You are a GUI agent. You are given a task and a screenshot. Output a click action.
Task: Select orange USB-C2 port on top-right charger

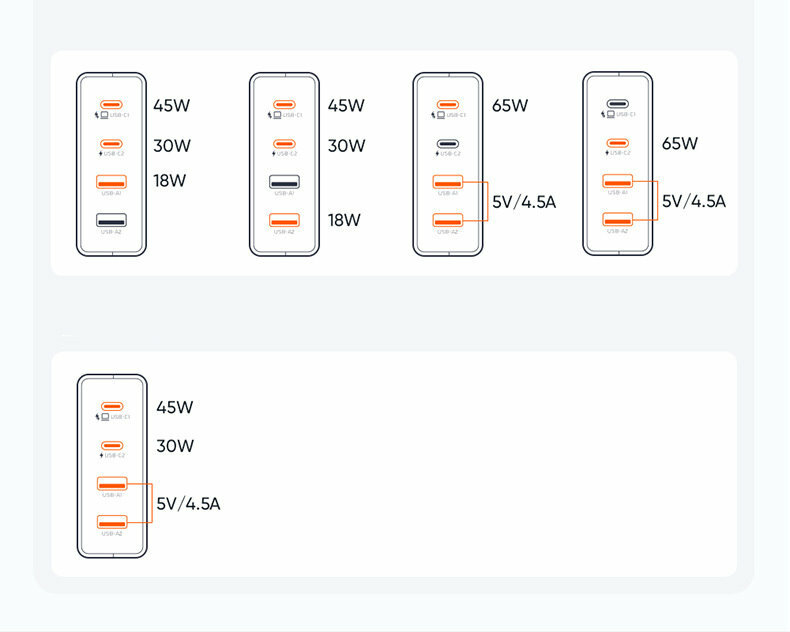[x=617, y=143]
